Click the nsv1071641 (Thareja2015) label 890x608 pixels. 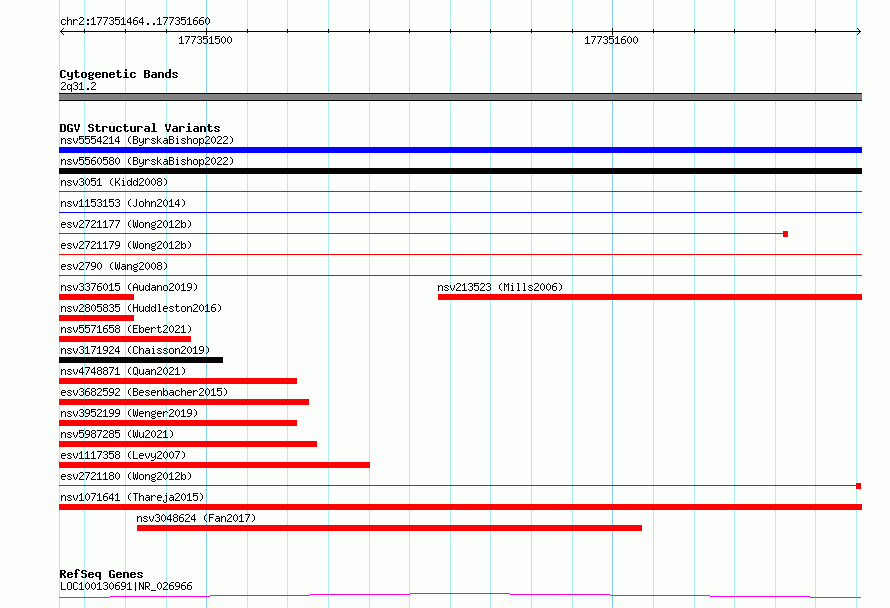point(132,497)
